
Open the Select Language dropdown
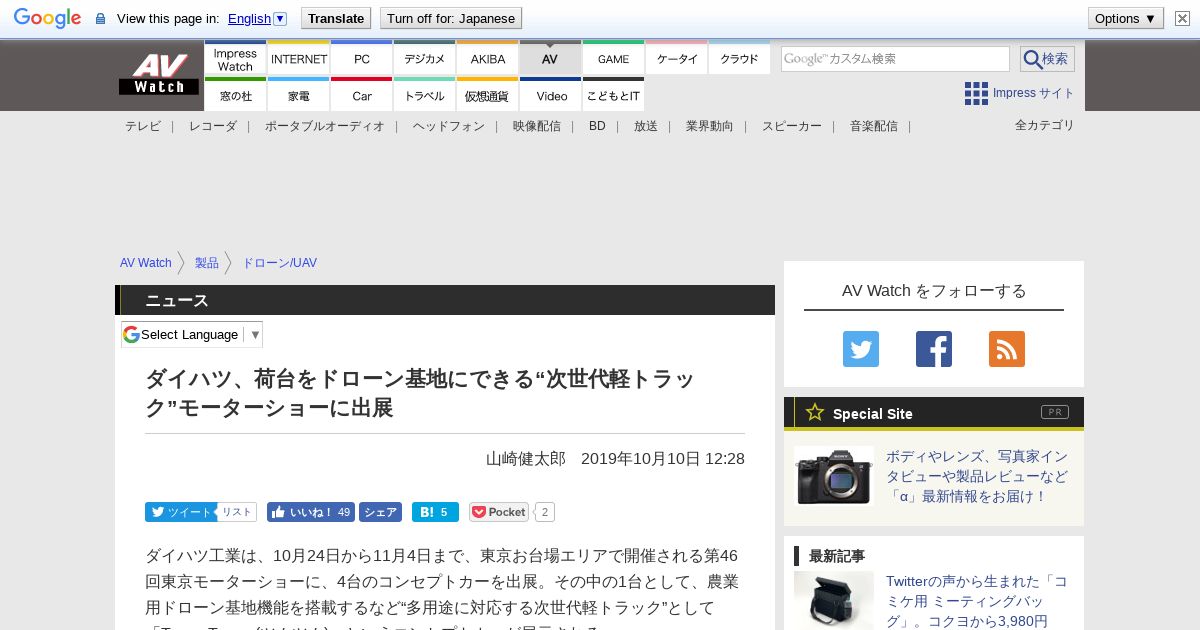192,334
